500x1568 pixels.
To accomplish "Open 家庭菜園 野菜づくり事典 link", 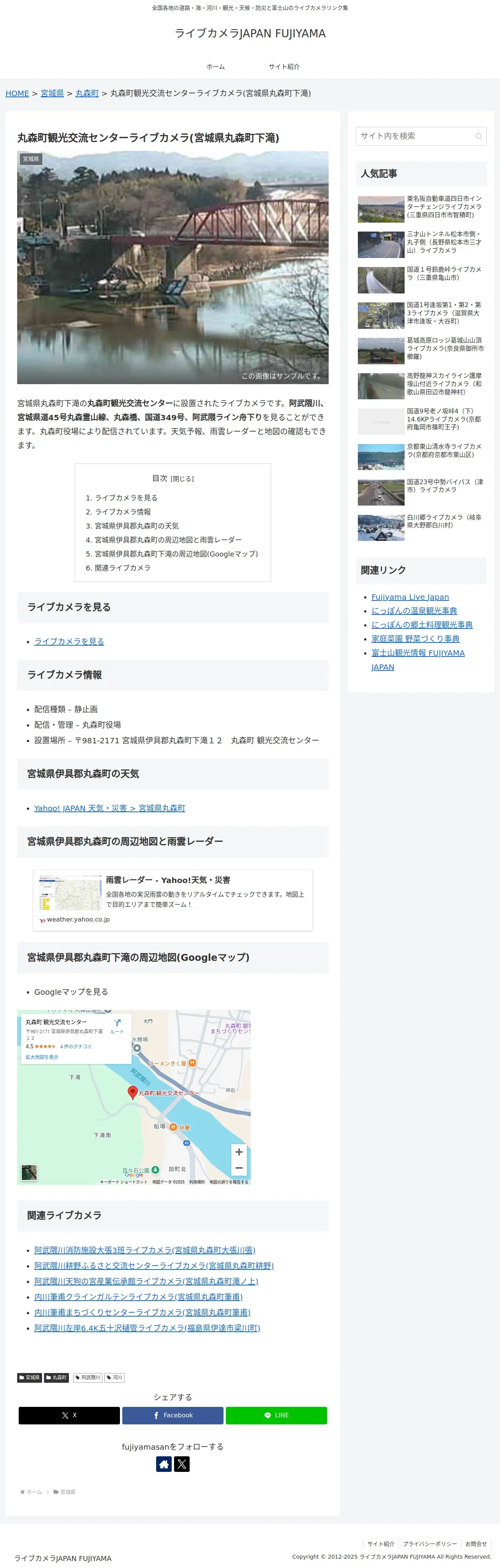I will coord(415,639).
